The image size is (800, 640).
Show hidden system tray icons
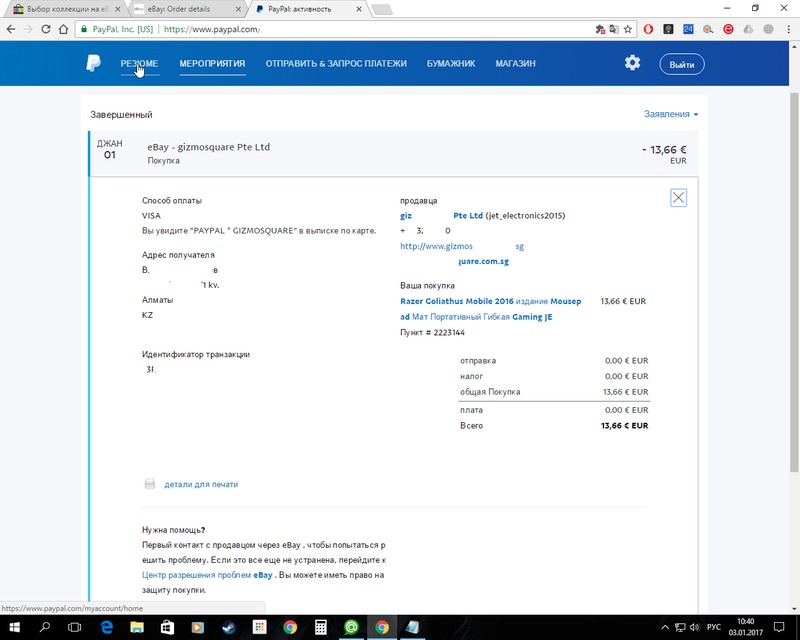pyautogui.click(x=665, y=627)
